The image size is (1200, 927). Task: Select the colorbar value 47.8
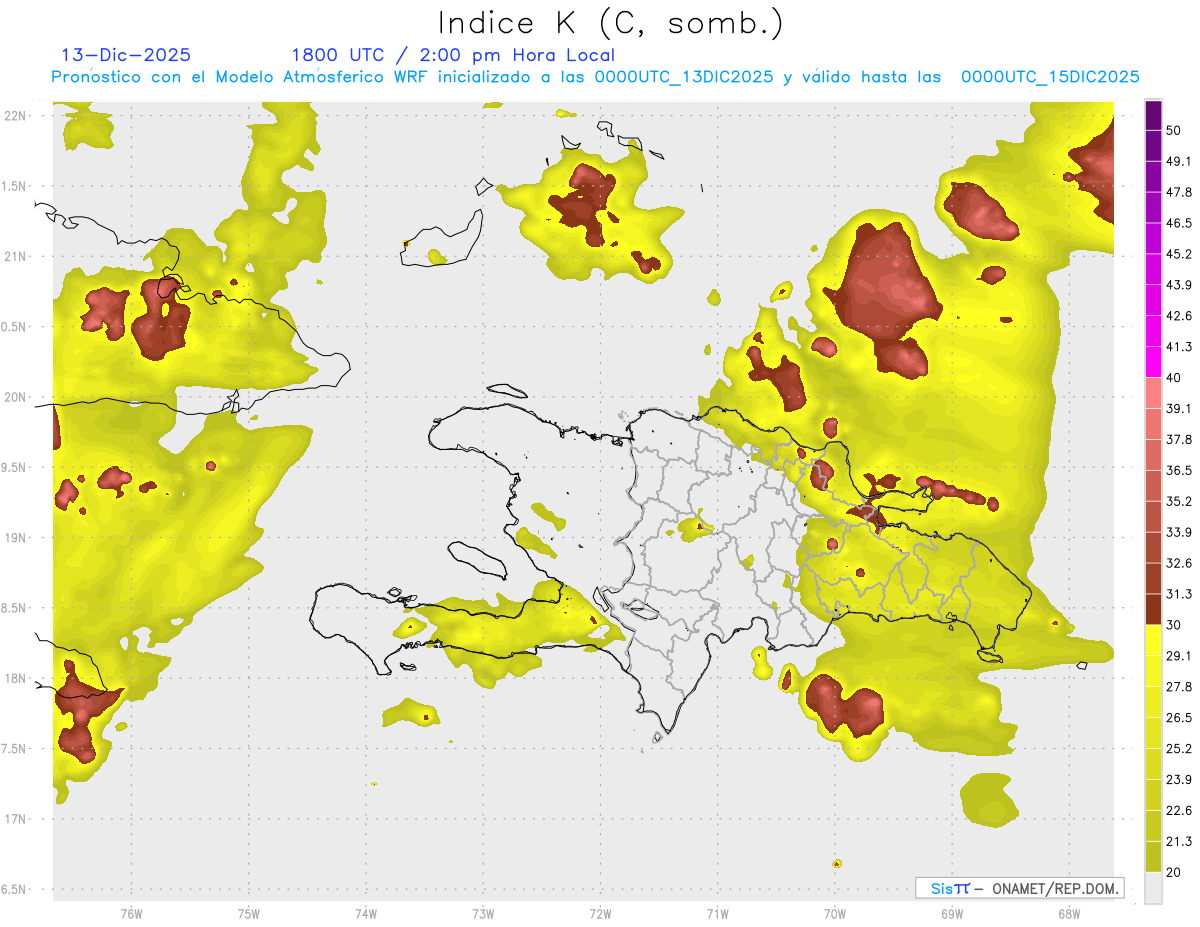[1179, 192]
